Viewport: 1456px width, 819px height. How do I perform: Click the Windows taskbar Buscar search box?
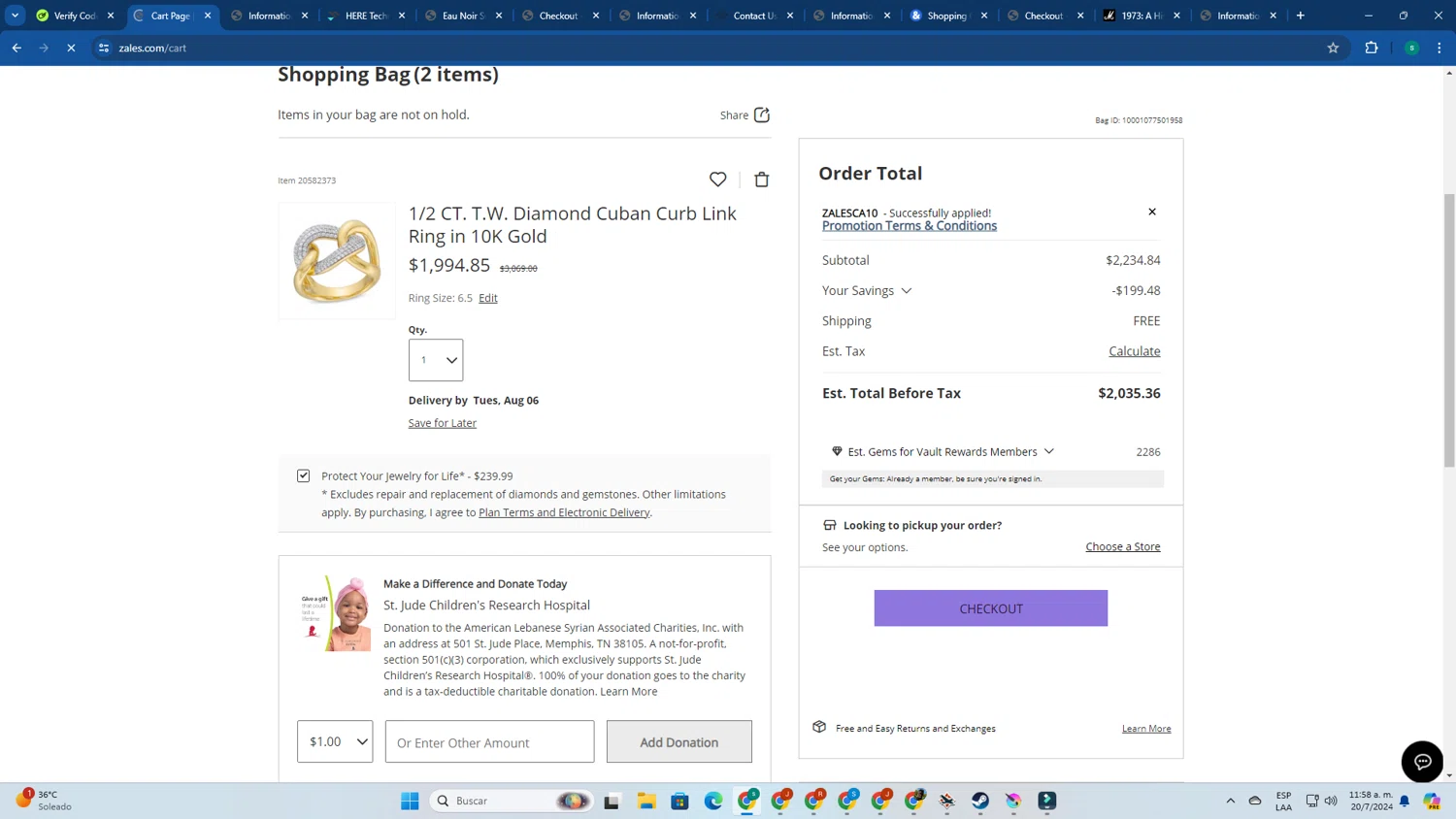pyautogui.click(x=512, y=801)
